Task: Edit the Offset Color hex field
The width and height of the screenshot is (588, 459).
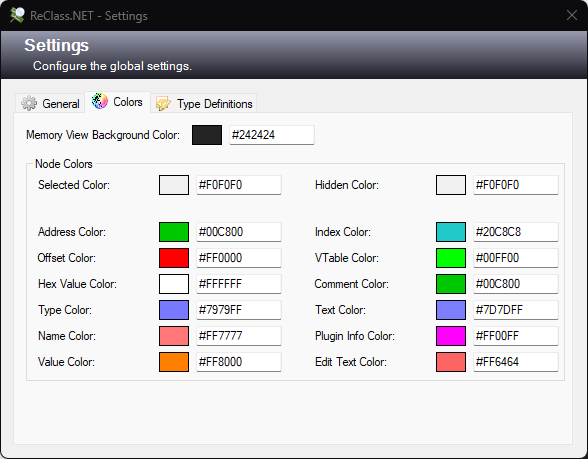Action: point(239,258)
